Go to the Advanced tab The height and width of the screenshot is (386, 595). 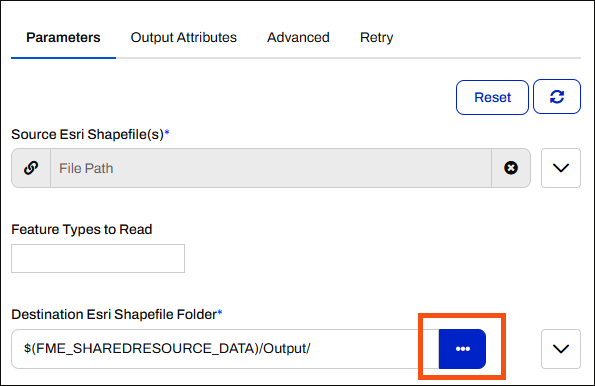[x=298, y=38]
